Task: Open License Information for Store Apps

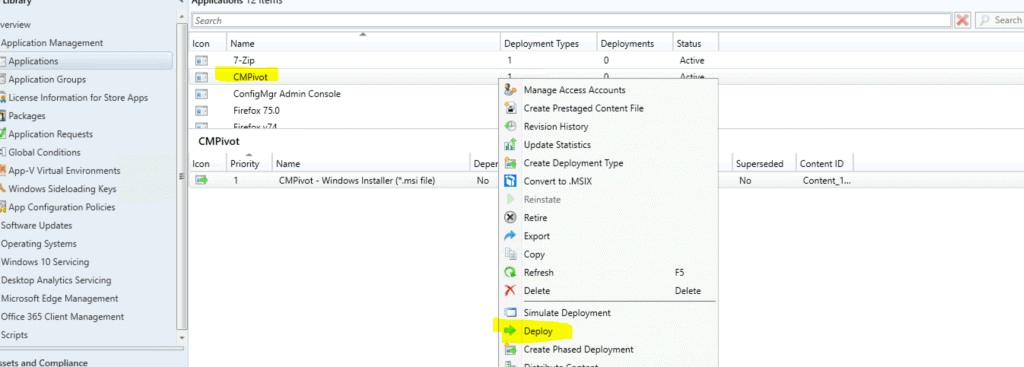Action: [x=78, y=98]
